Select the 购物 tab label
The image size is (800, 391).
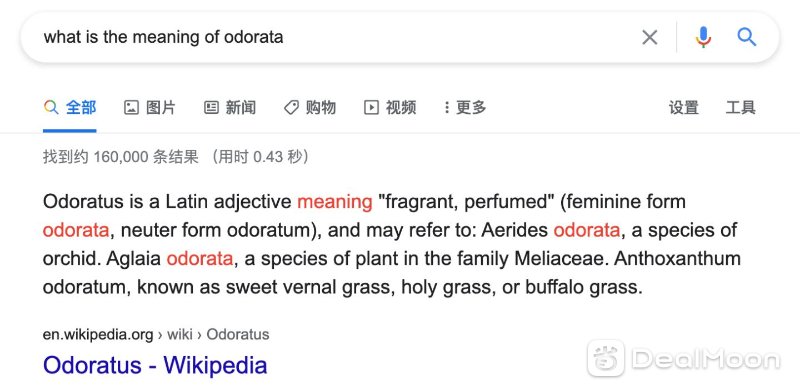click(321, 107)
